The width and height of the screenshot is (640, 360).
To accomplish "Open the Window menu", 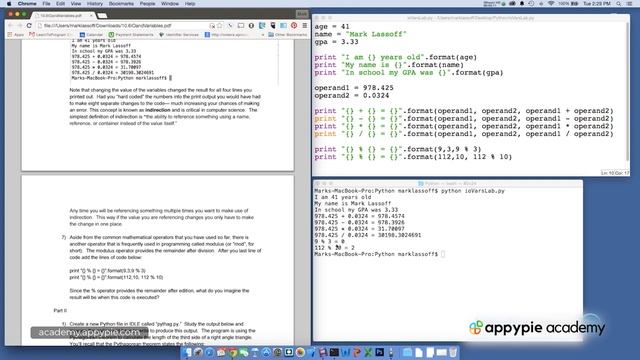I will 170,4.
